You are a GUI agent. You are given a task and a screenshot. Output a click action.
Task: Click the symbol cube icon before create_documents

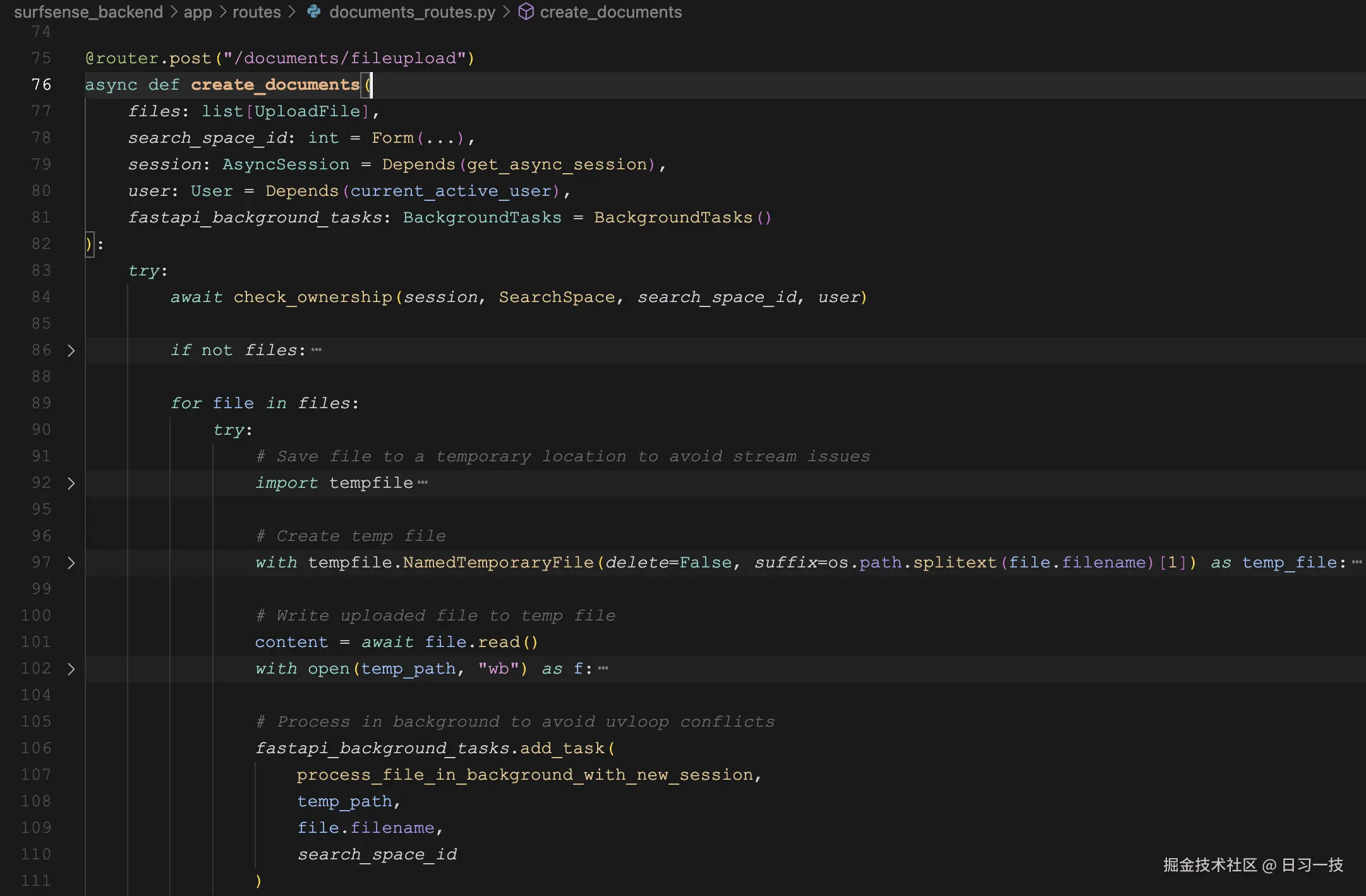tap(526, 12)
